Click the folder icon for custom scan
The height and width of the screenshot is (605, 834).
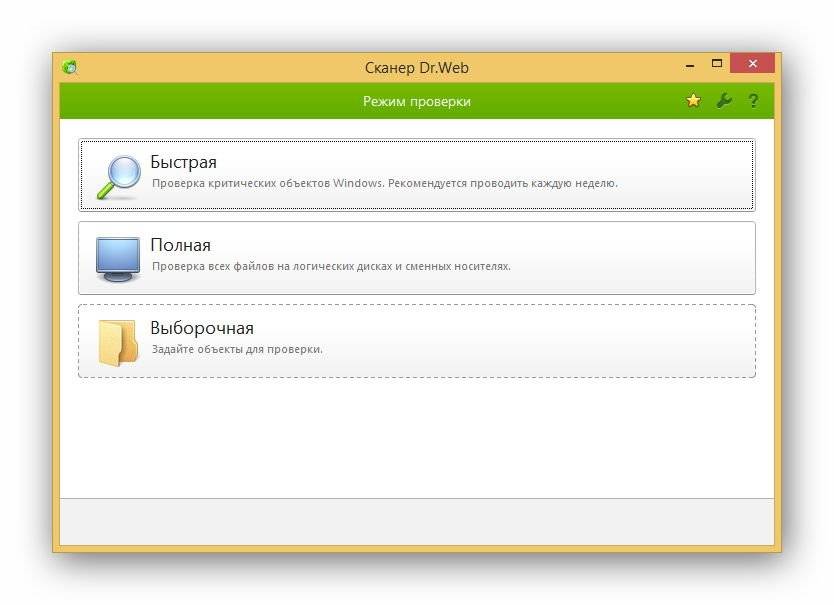(118, 343)
